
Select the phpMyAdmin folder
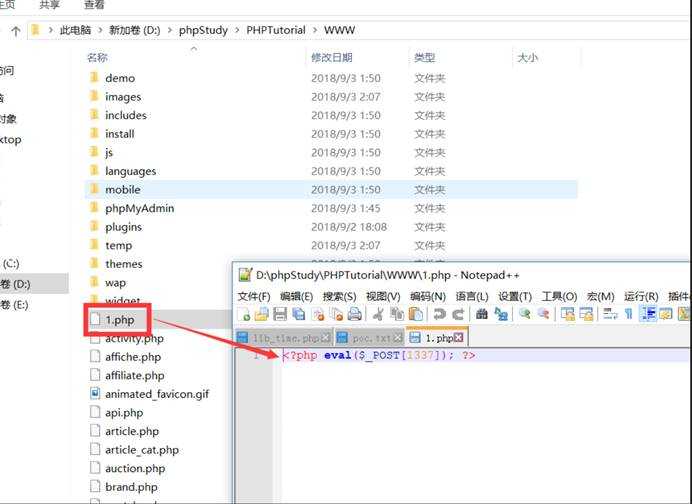[x=139, y=208]
